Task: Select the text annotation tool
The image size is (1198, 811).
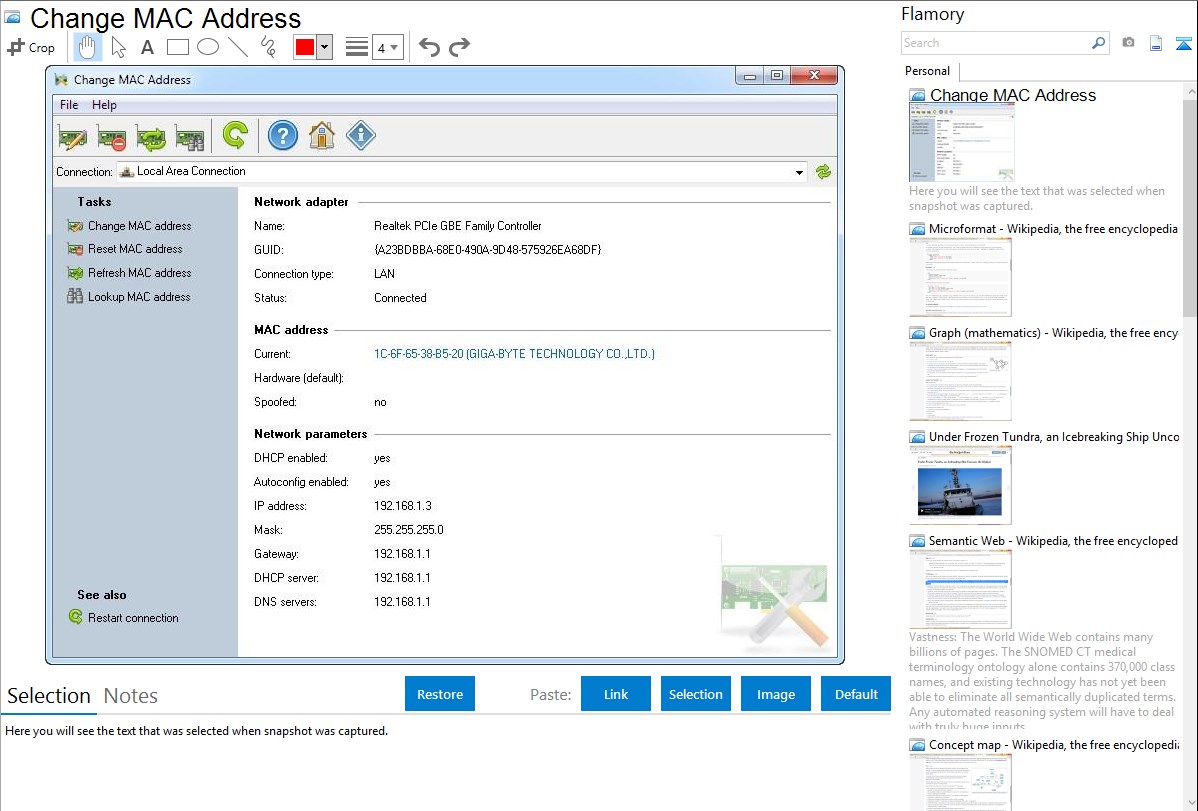Action: (147, 47)
